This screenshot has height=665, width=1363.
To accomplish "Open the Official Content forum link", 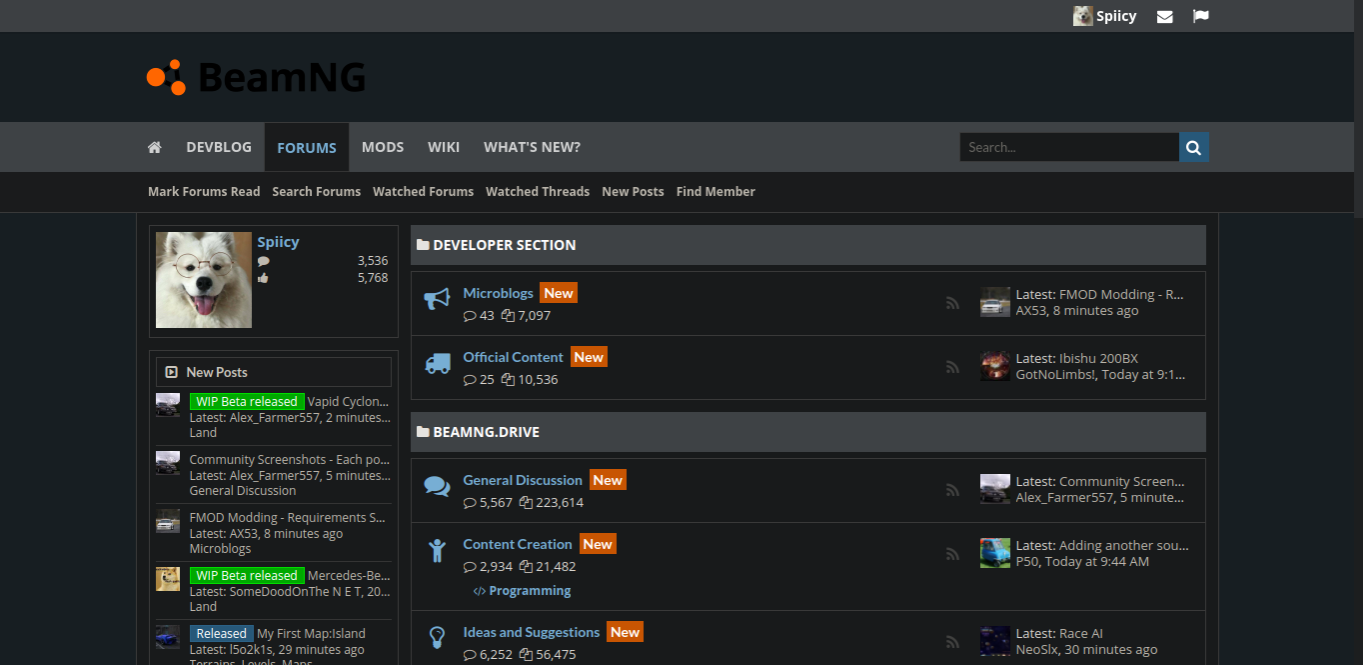I will [x=513, y=357].
